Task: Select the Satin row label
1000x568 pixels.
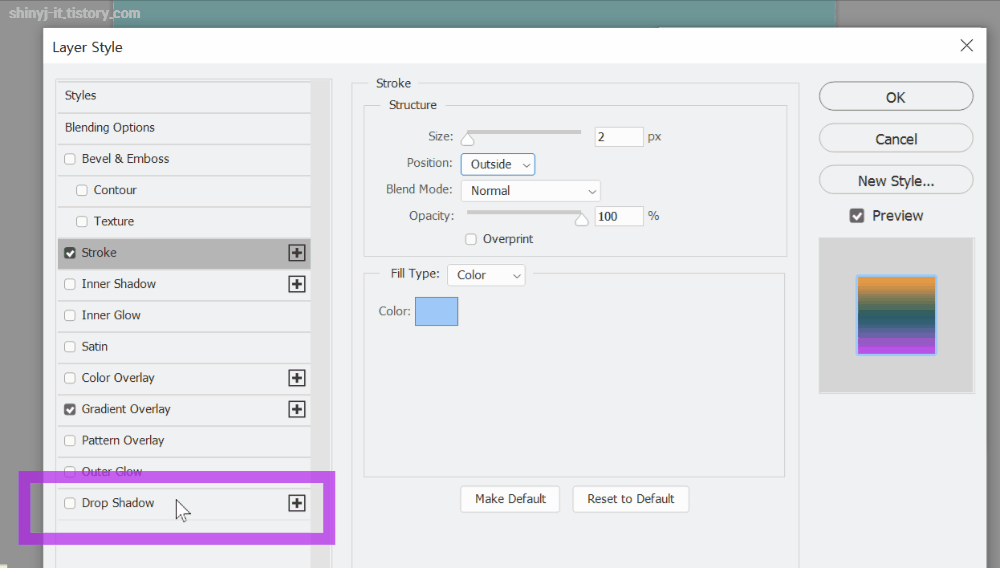Action: [94, 346]
